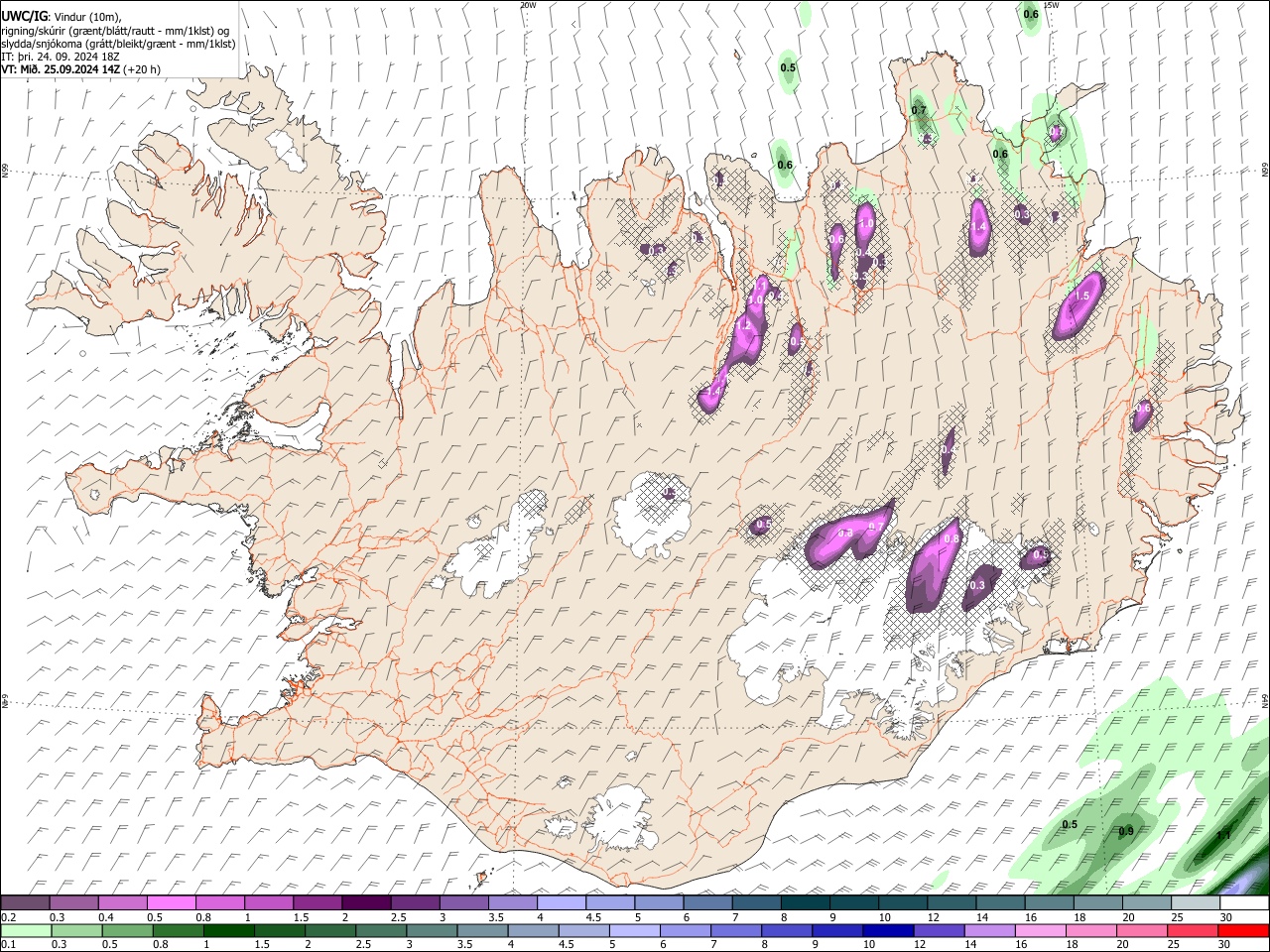Select the lavender 4–4.5 snow swatch

[x=562, y=902]
